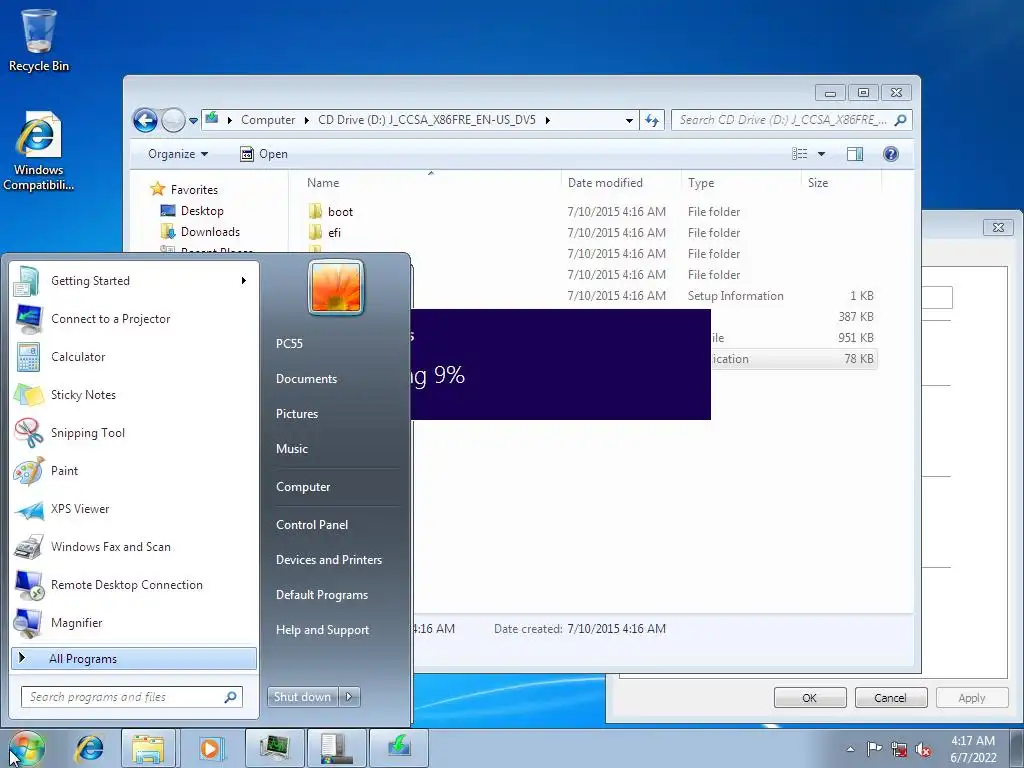Open Default Programs from the Start menu
Screen dimensions: 1024x768
(x=322, y=595)
